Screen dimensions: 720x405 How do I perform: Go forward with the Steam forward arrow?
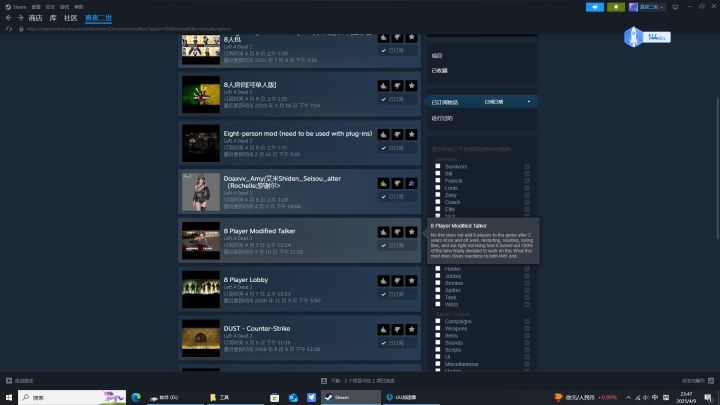pos(21,17)
